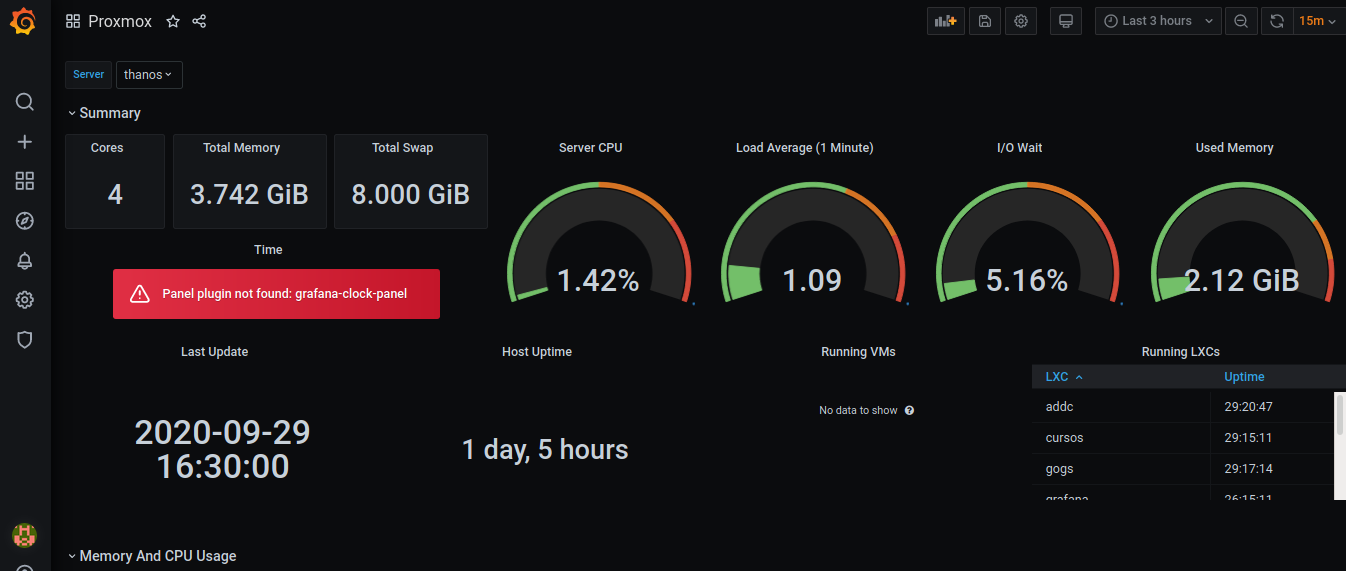Open the thanos server dropdown

149,75
